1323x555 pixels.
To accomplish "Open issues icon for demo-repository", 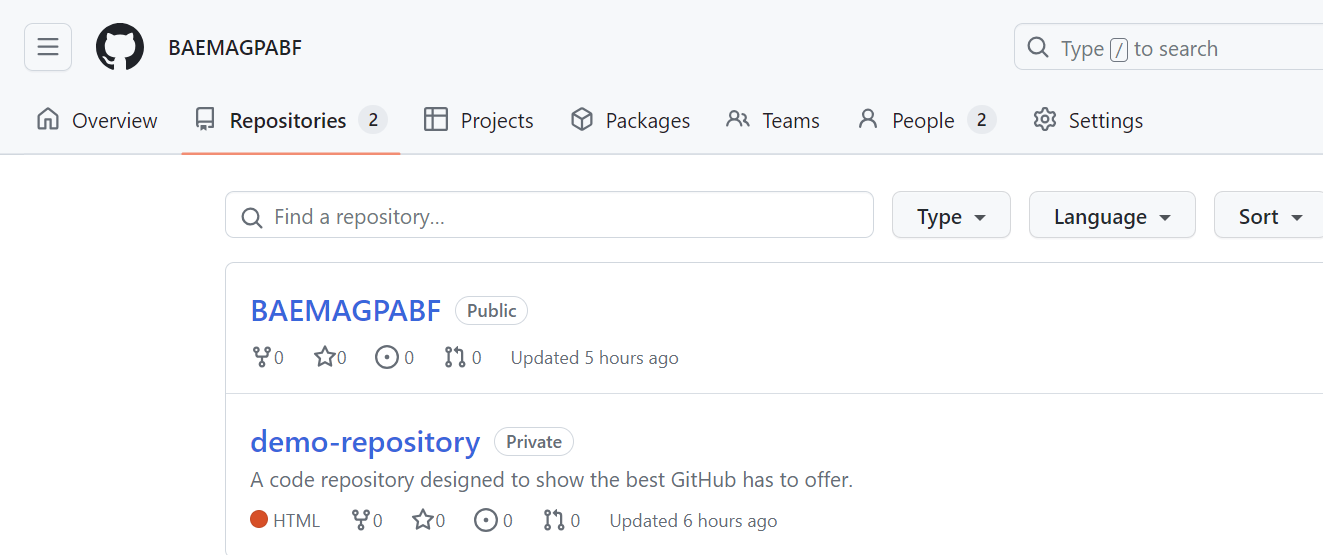I will 486,520.
